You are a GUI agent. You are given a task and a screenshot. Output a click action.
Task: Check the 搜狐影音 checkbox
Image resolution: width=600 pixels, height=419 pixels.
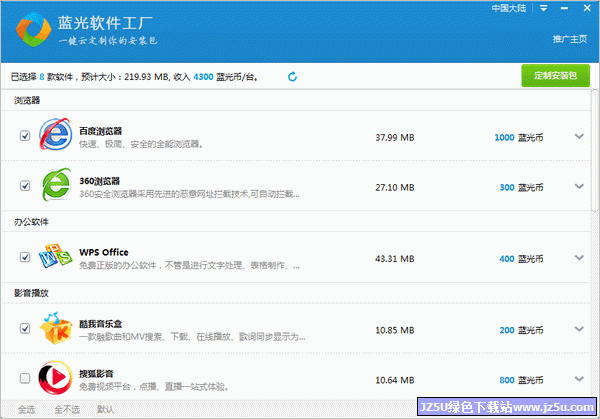[x=25, y=378]
